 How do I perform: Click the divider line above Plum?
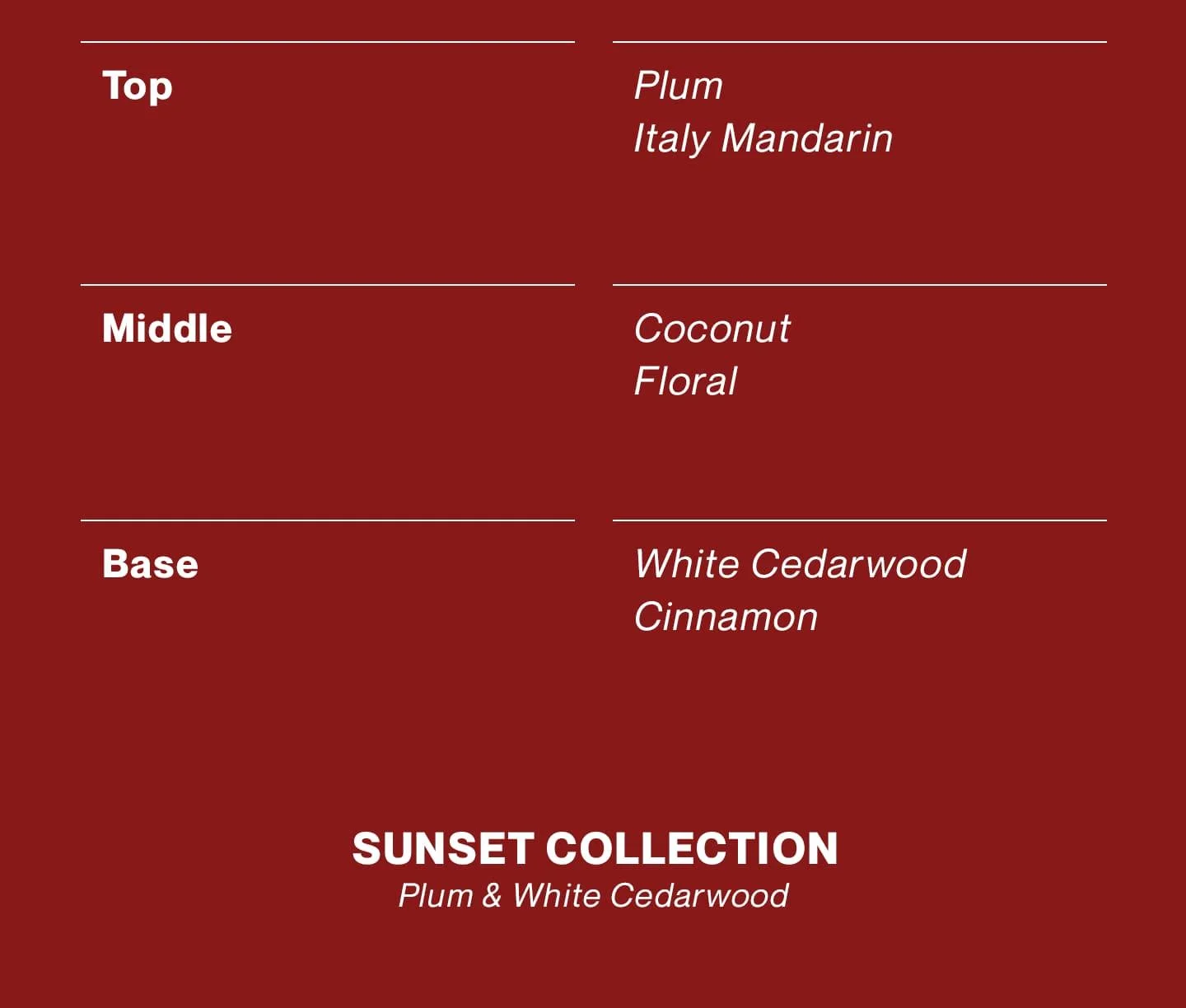[860, 41]
